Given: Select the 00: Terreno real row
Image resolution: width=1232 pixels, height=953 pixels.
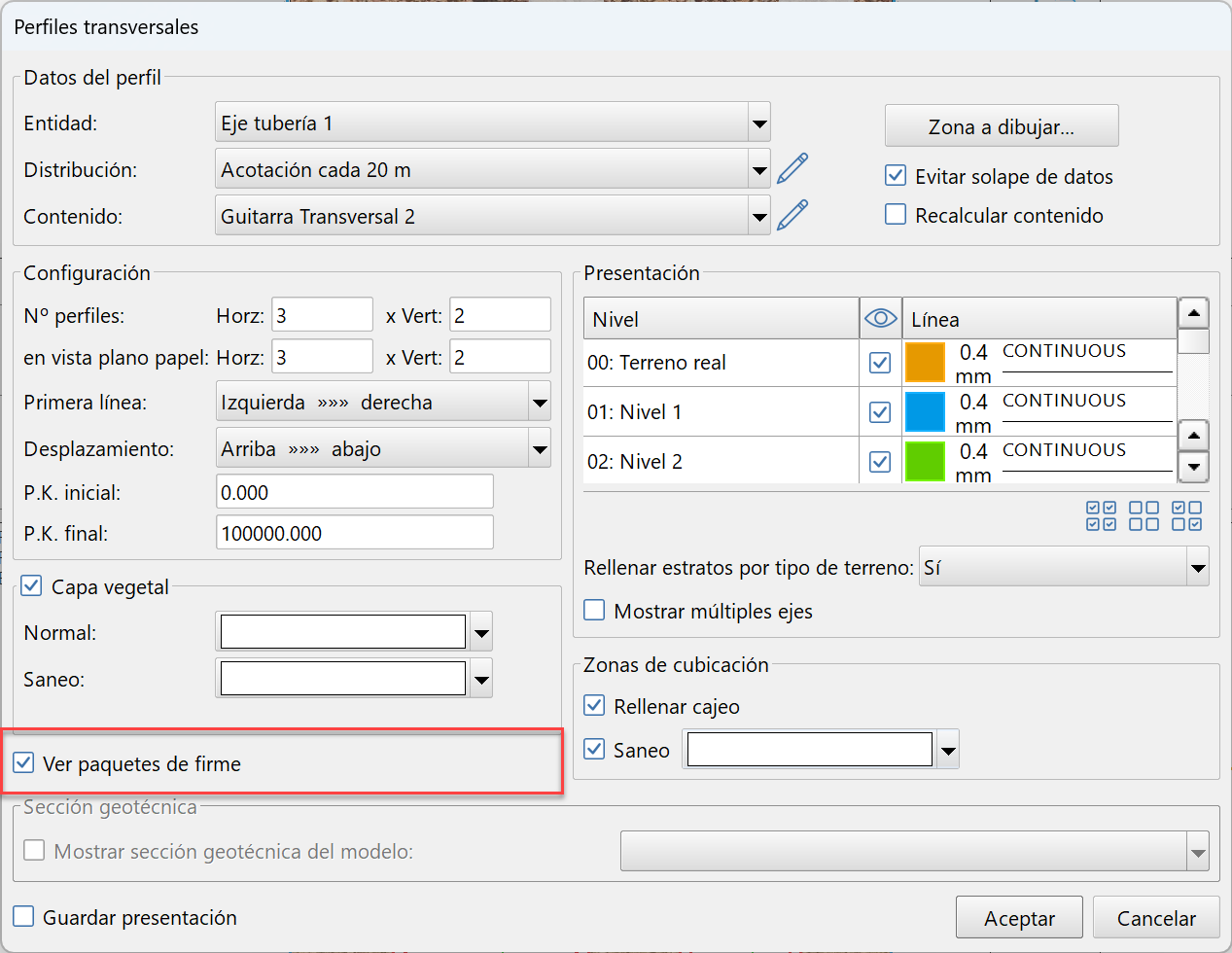Looking at the screenshot, I should [721, 363].
